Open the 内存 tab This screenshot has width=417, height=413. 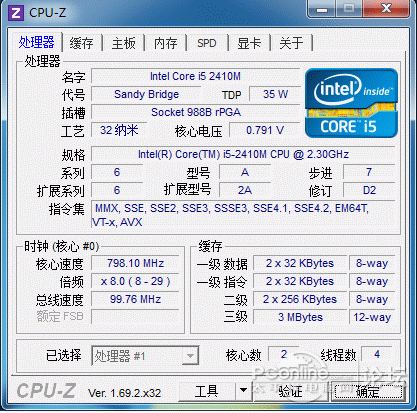(166, 43)
